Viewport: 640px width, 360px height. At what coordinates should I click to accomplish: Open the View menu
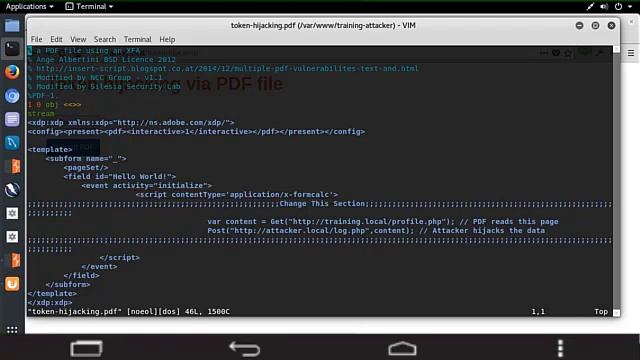click(x=78, y=39)
